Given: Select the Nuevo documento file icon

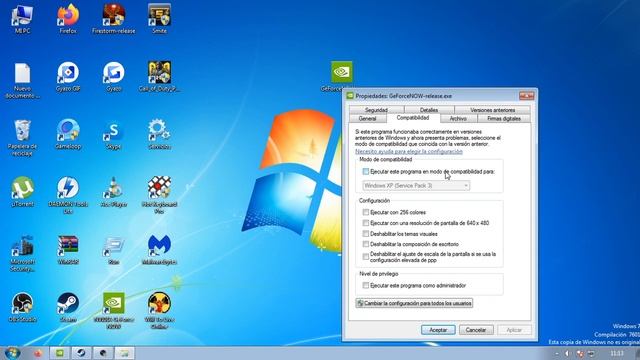Looking at the screenshot, I should tap(22, 80).
